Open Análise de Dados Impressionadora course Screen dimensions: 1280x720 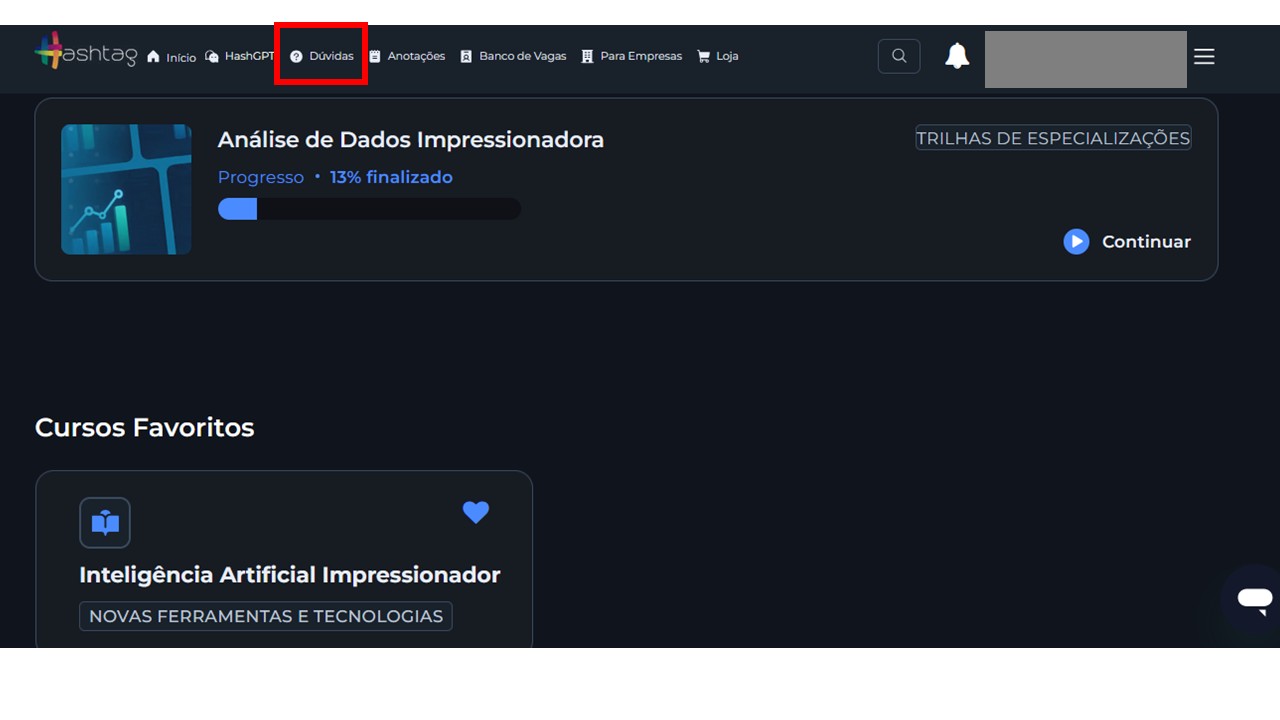point(410,139)
